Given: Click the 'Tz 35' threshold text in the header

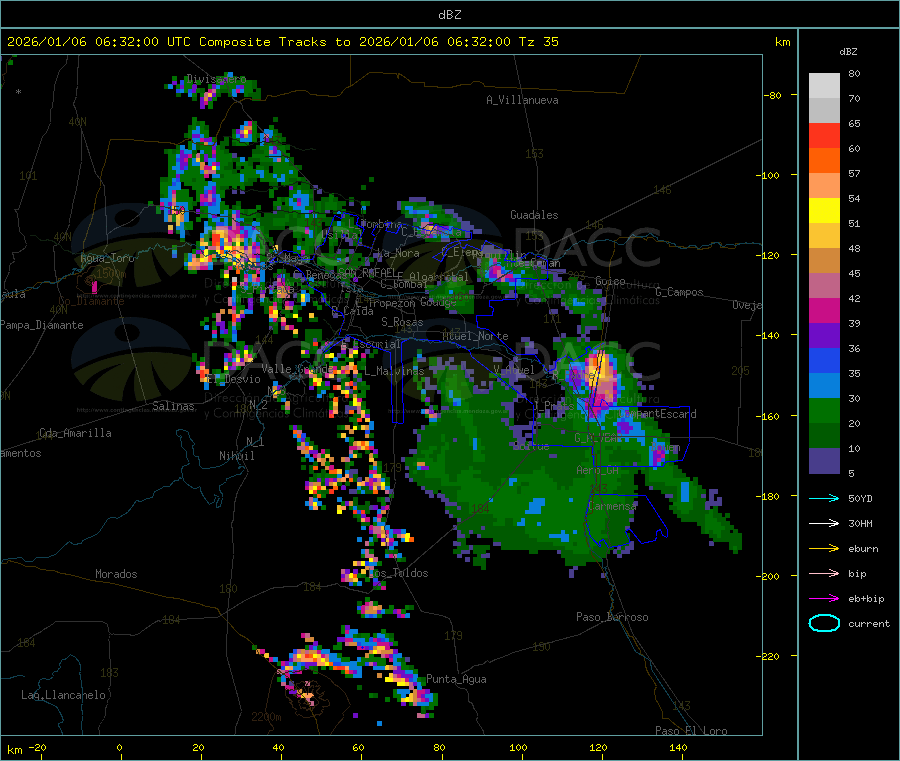Looking at the screenshot, I should [x=538, y=42].
